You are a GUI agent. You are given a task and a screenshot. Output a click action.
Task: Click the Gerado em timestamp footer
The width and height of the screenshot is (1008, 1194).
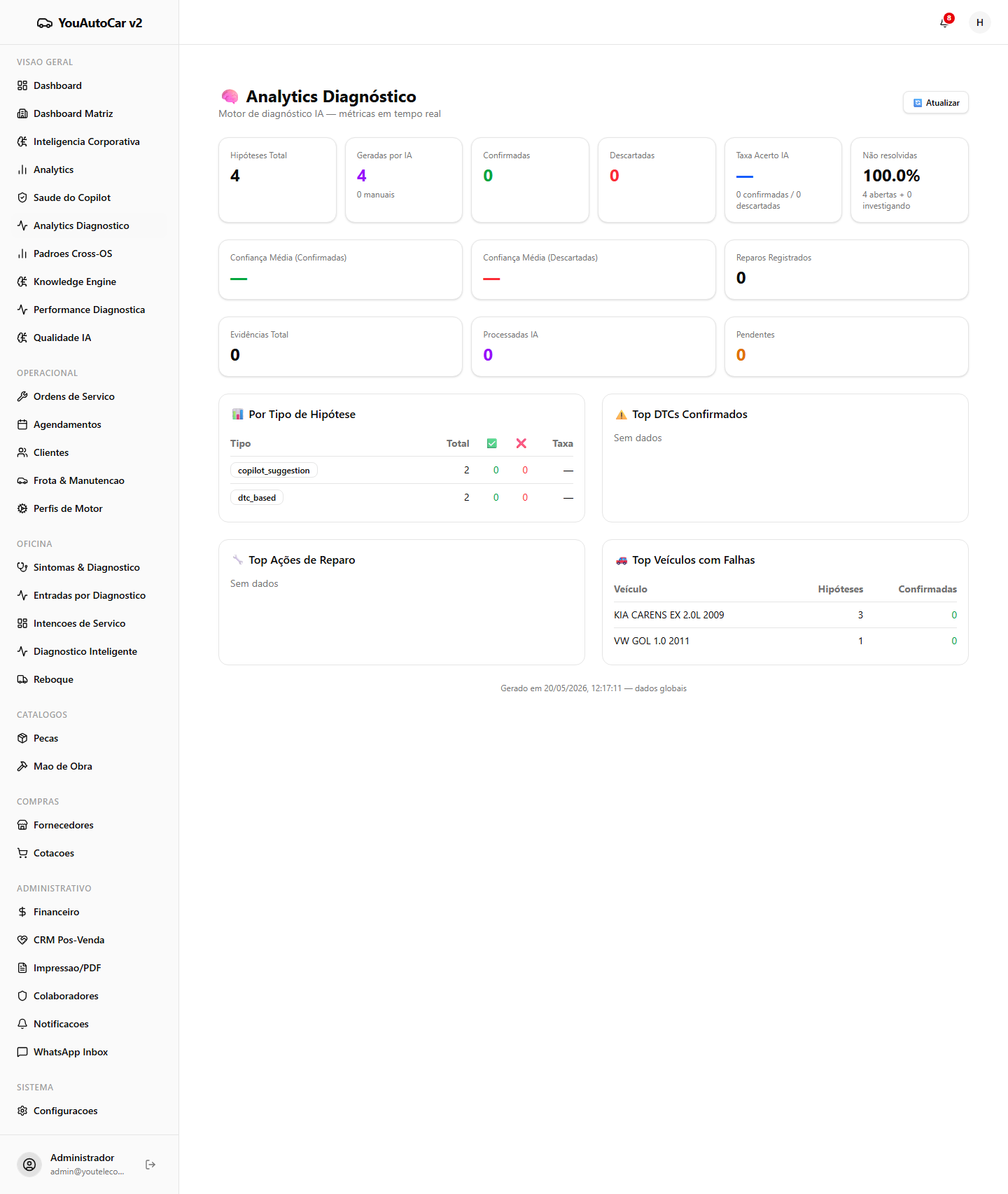pos(594,688)
